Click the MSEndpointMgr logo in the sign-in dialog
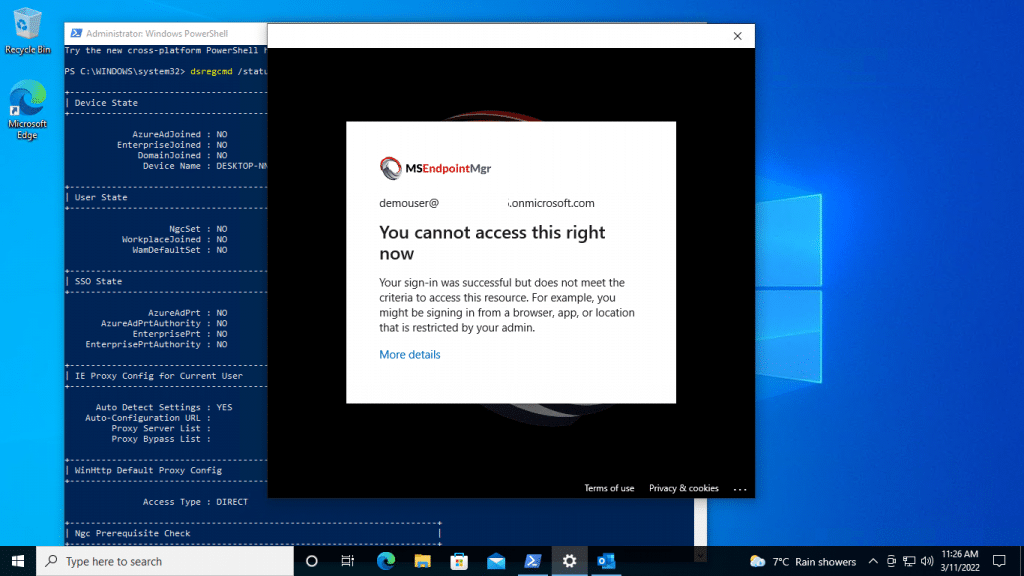Image resolution: width=1024 pixels, height=576 pixels. tap(435, 168)
